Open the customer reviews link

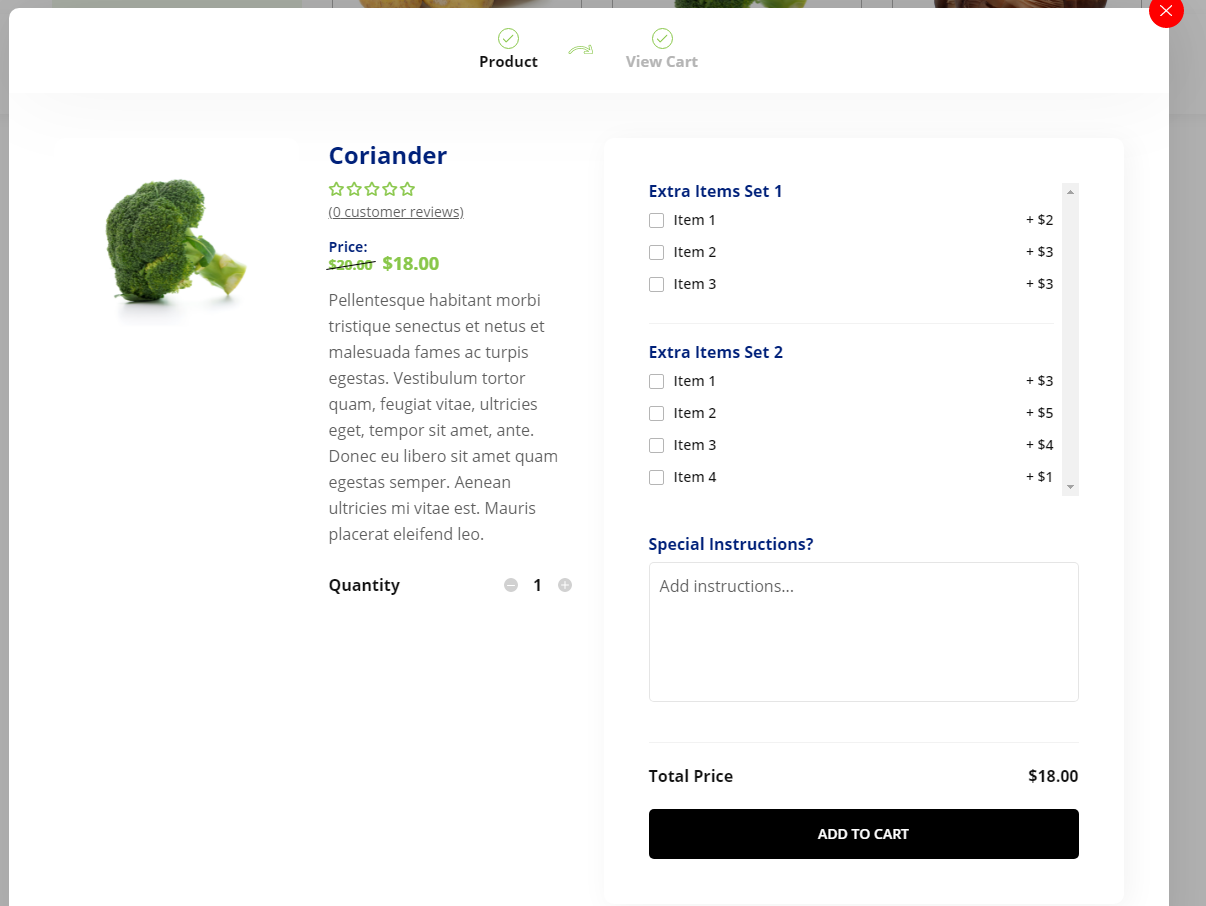click(396, 212)
